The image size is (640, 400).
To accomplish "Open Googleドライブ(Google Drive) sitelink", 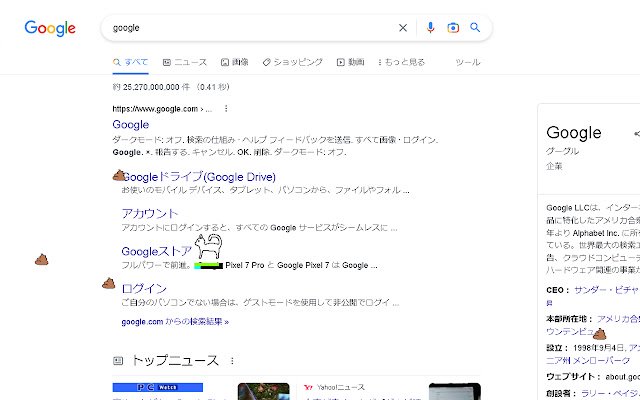I will tap(199, 177).
